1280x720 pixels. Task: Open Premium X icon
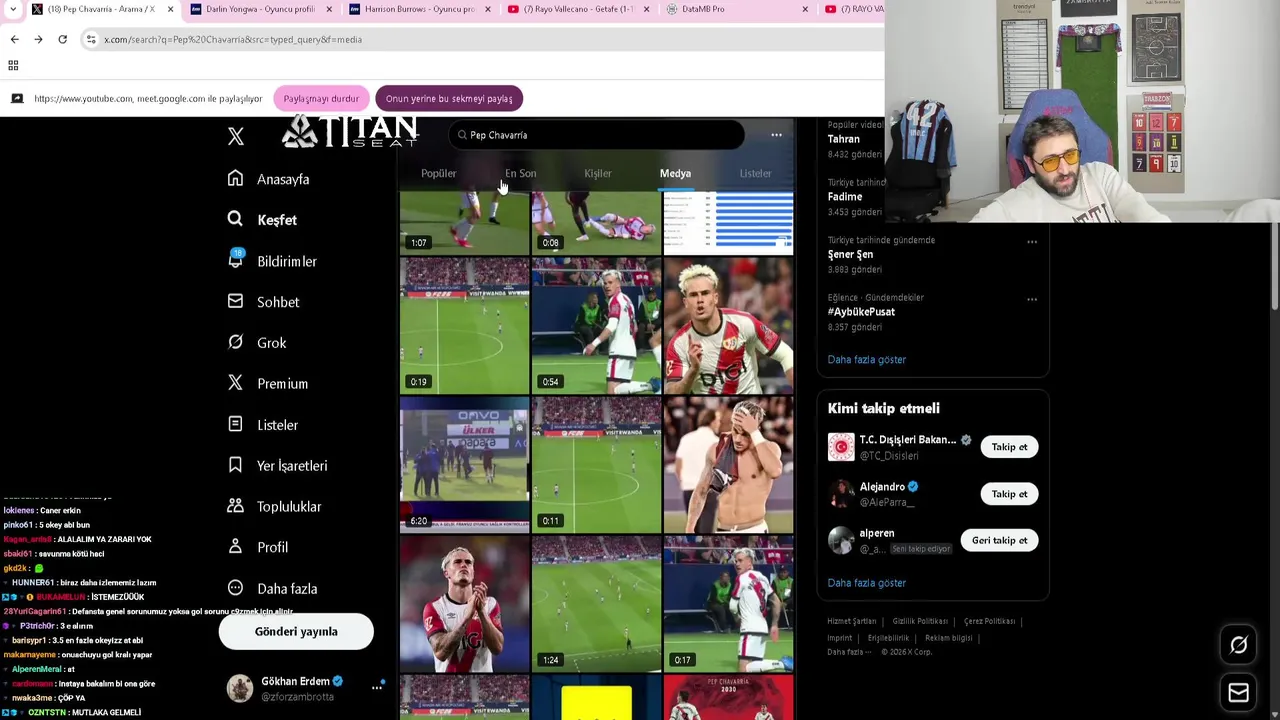pyautogui.click(x=235, y=383)
